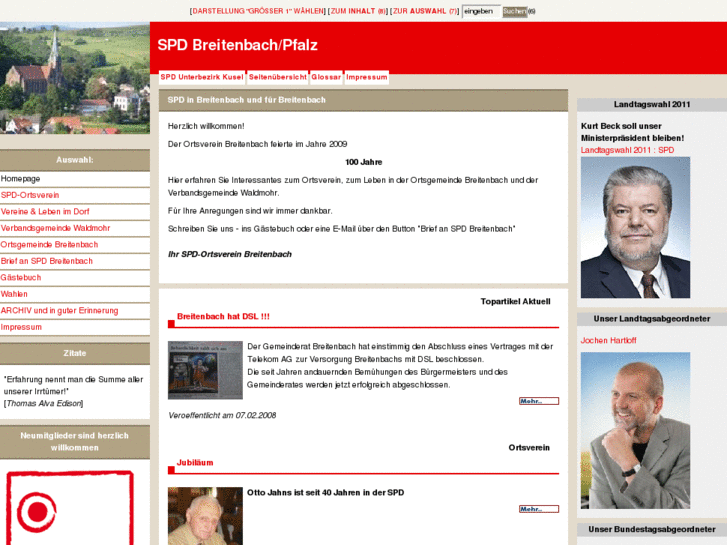Click the 'Neumitglieder sind herzlich willkommen' heading

click(x=75, y=442)
